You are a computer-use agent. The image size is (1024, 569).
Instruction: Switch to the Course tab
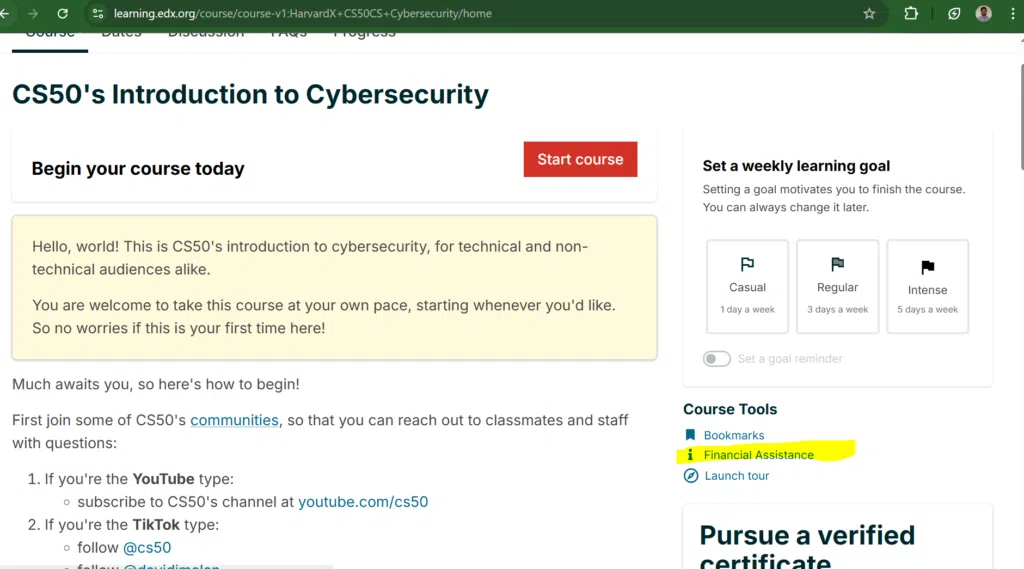(50, 38)
